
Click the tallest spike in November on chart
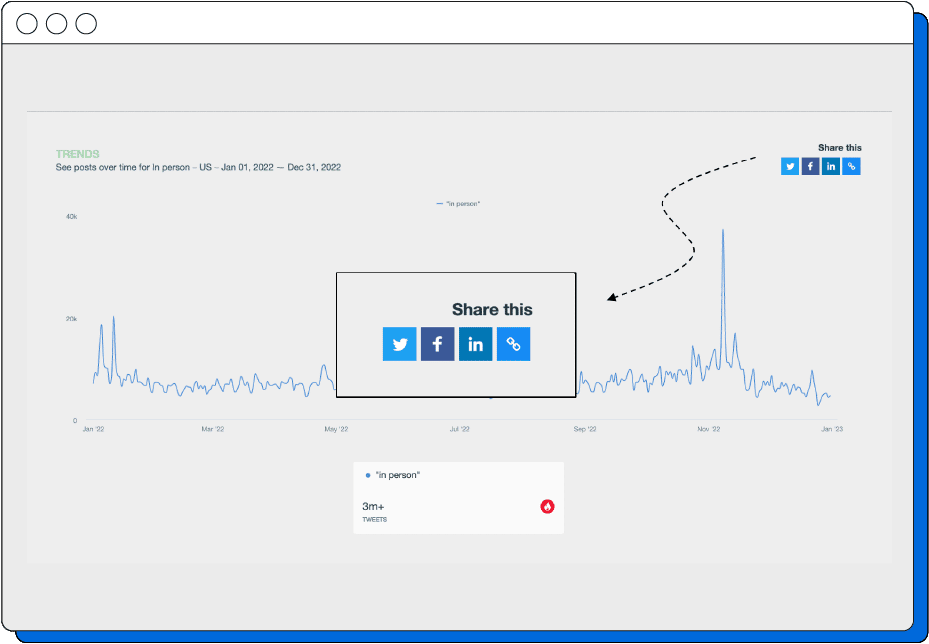click(723, 232)
